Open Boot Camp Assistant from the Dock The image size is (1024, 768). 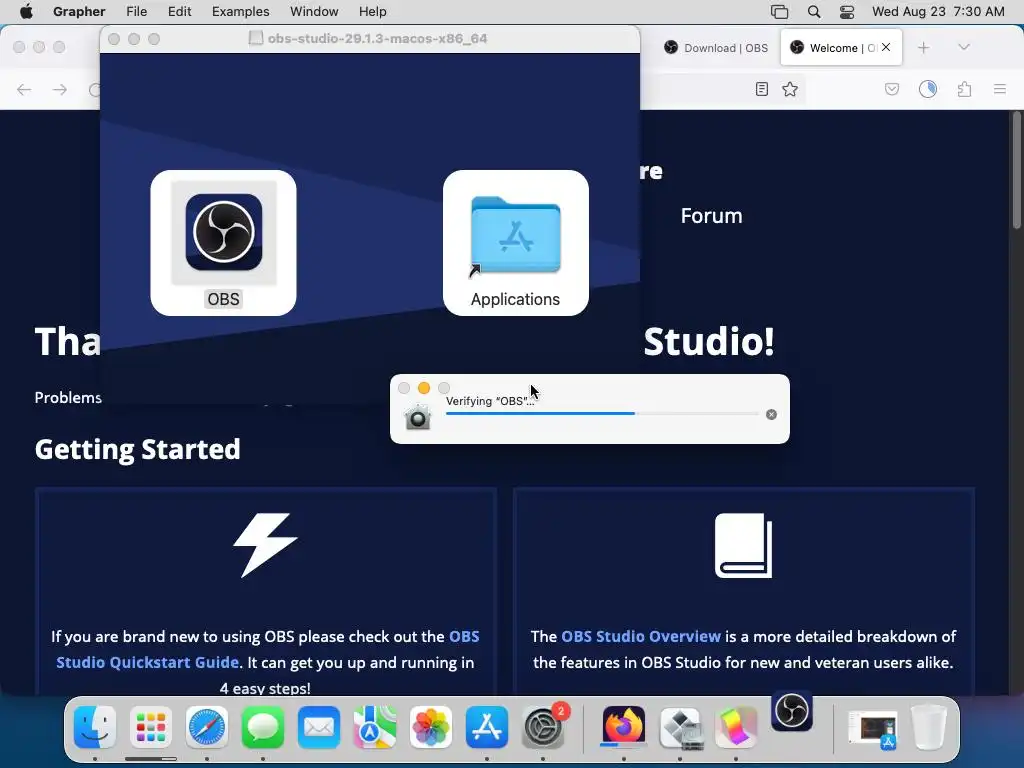point(680,727)
